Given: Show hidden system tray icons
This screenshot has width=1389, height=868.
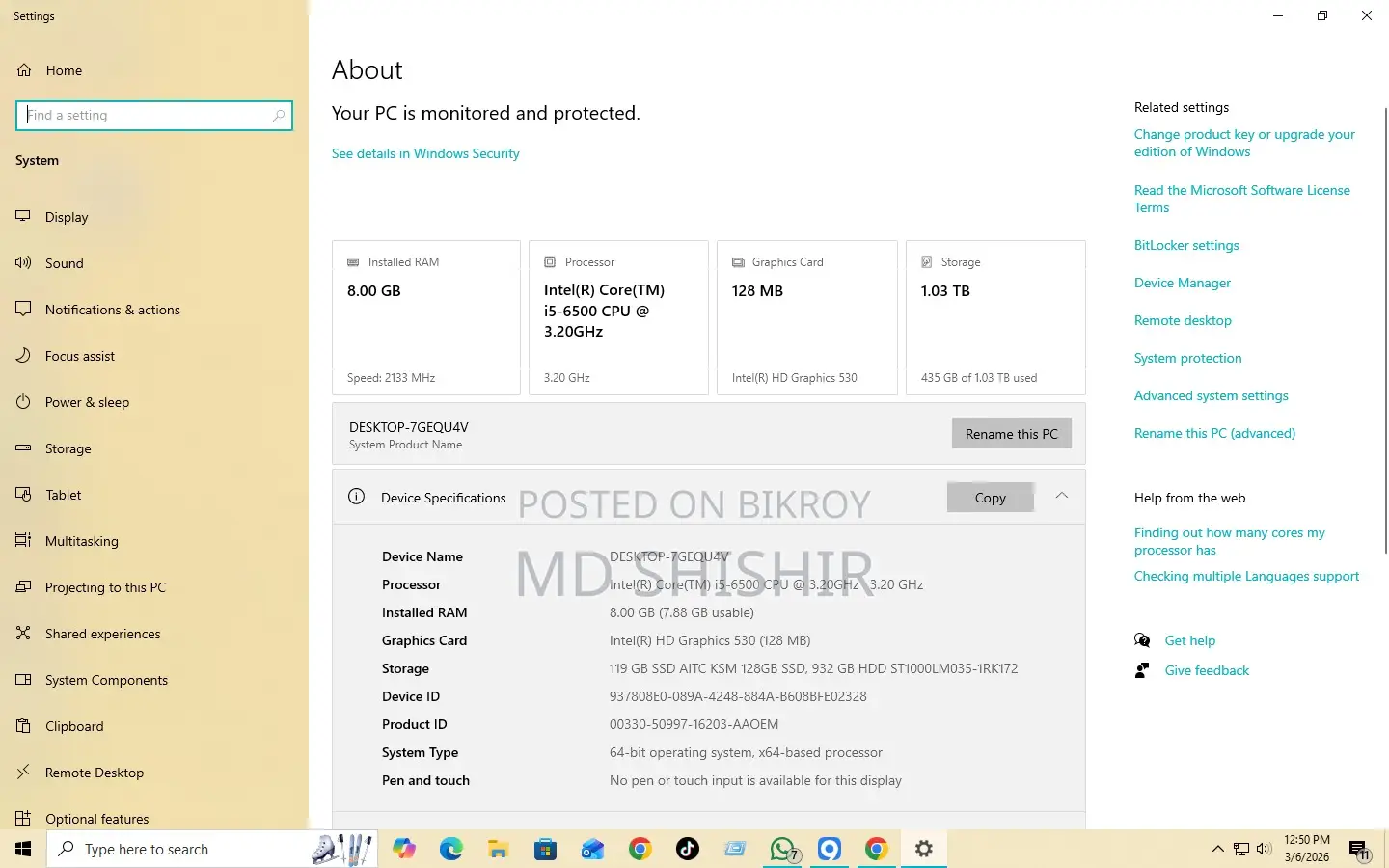Looking at the screenshot, I should point(1217,849).
